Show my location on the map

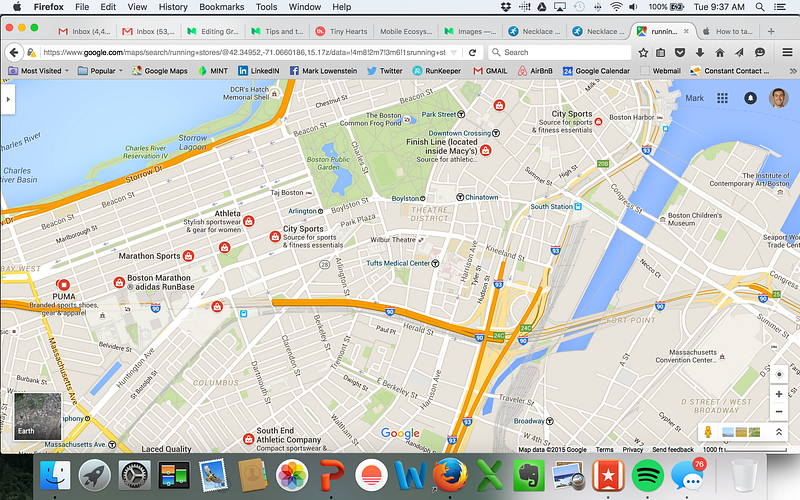click(779, 374)
